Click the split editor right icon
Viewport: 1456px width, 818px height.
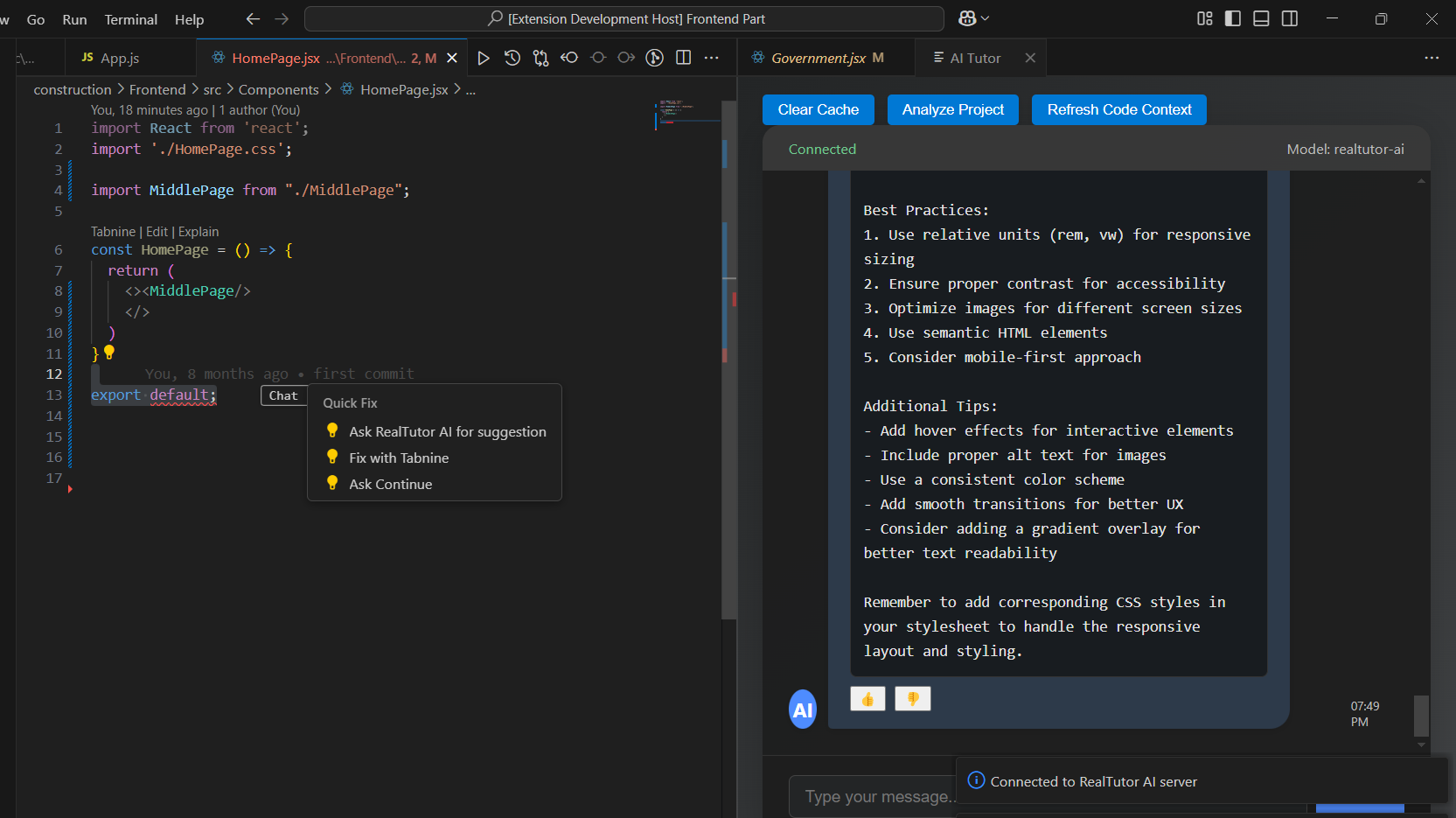pos(684,58)
